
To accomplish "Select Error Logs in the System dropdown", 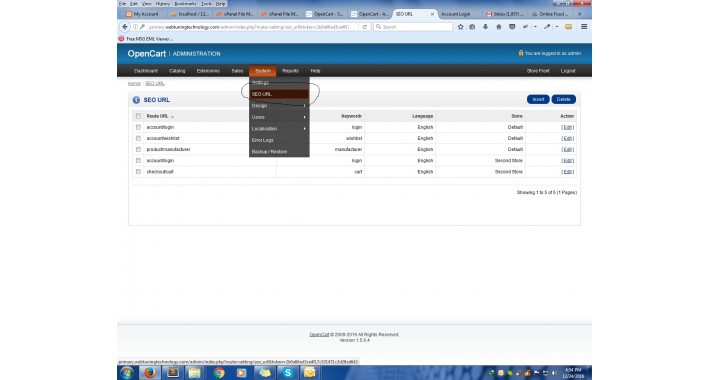I will coord(279,140).
